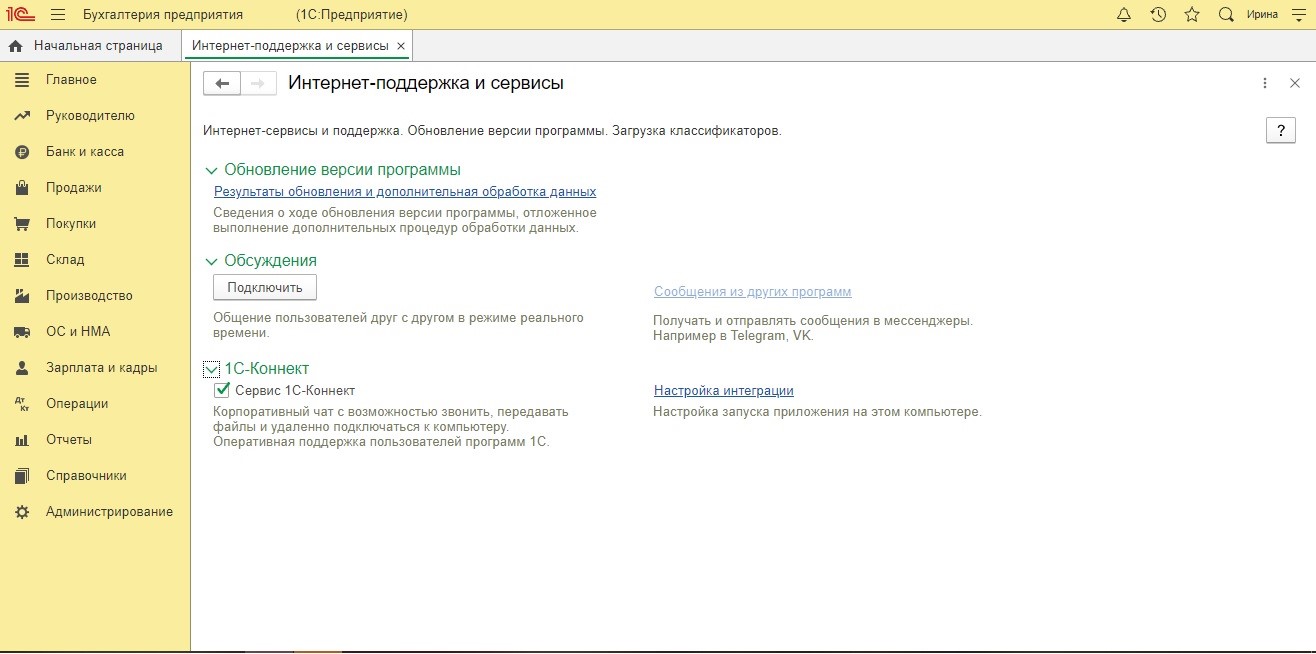1316x654 pixels.
Task: Open Производство factory icon
Action: 22,296
